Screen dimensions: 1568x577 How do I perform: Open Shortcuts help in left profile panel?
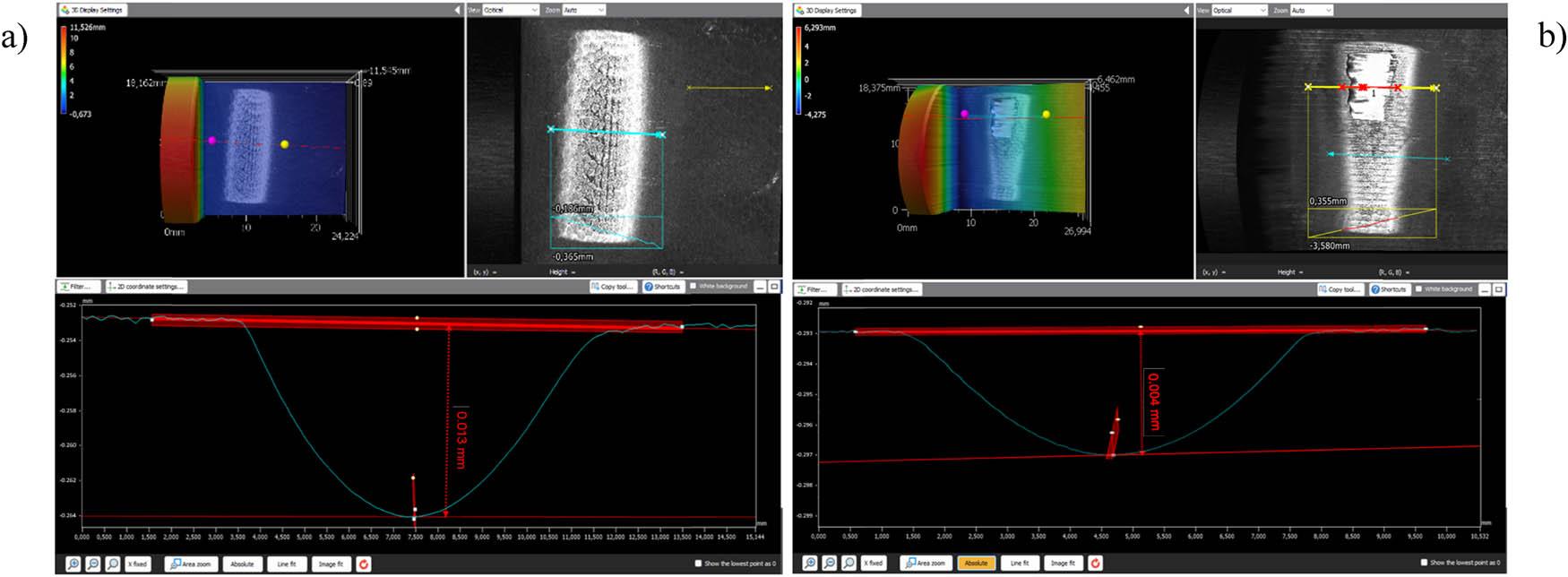click(x=663, y=287)
